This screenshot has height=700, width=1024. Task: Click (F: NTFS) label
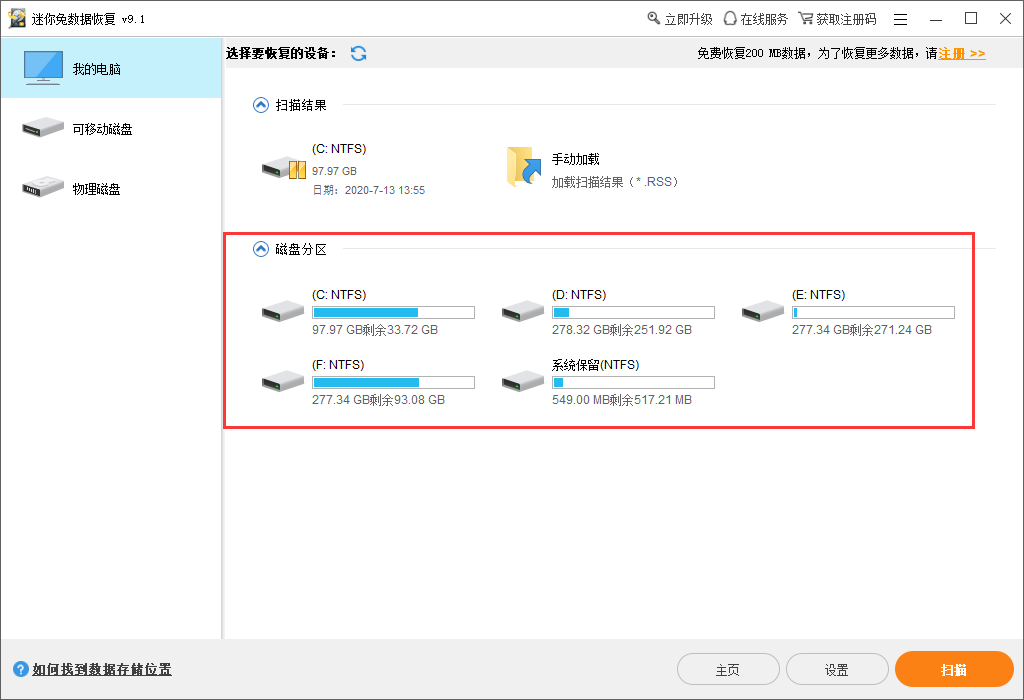click(x=338, y=365)
